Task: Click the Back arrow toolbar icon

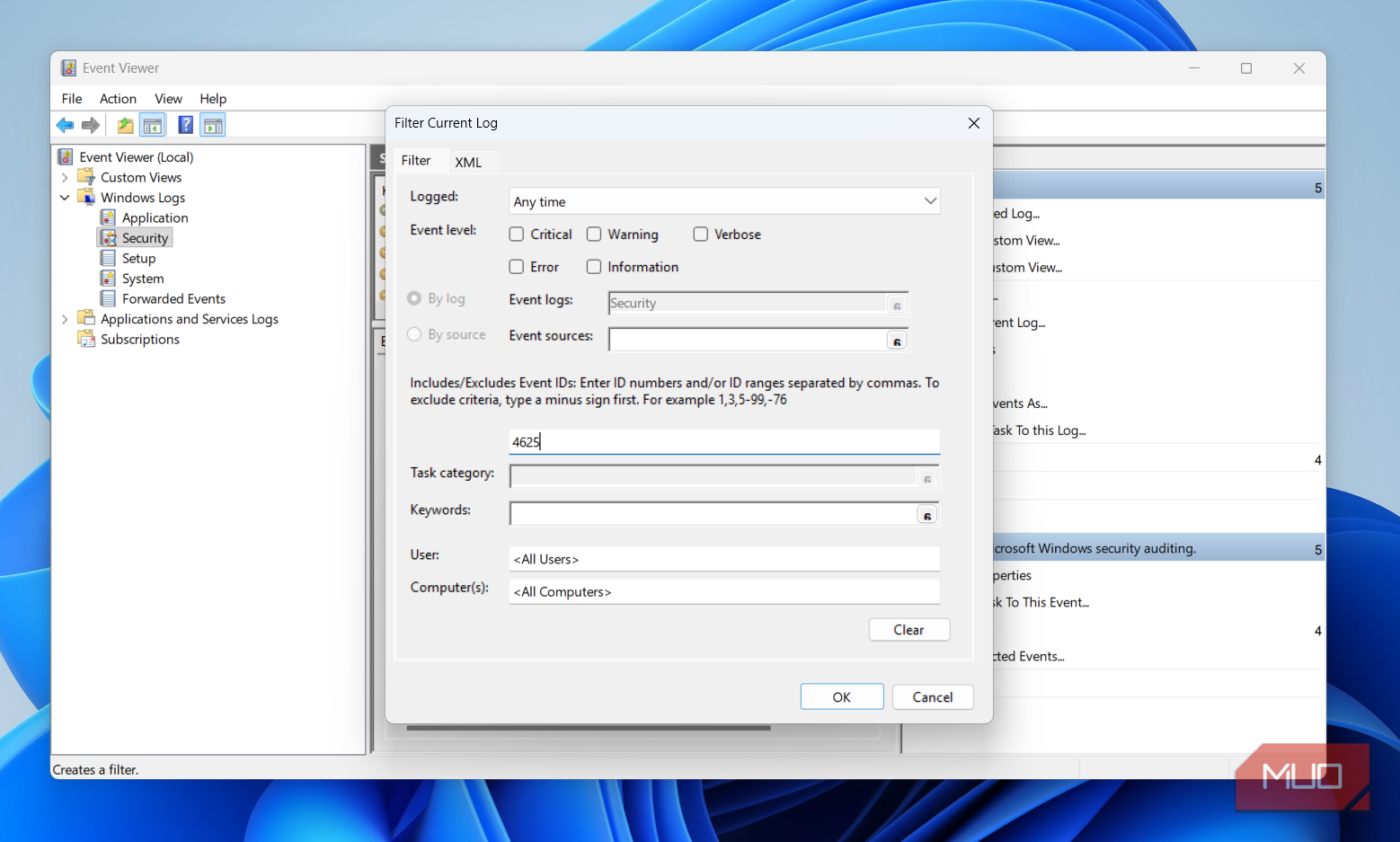Action: tap(65, 125)
